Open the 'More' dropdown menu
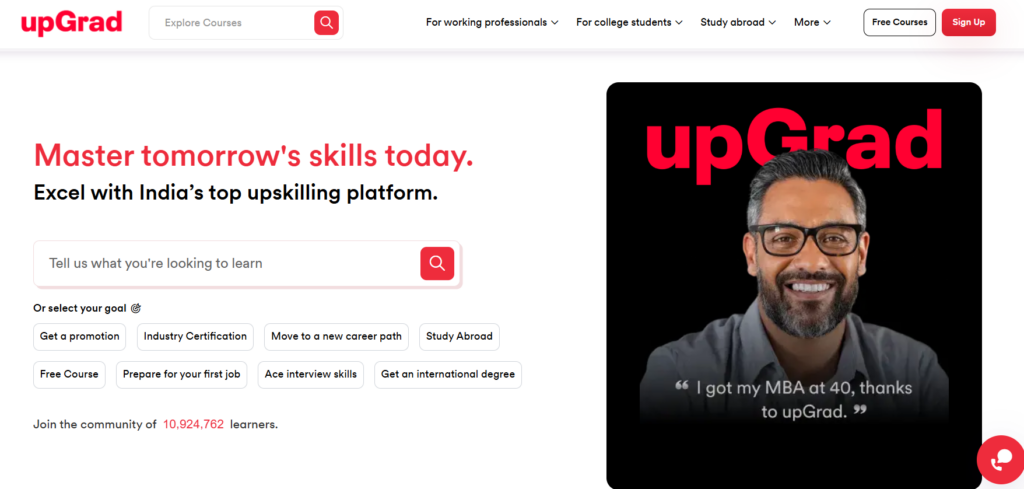Viewport: 1024px width, 489px height. coord(812,22)
